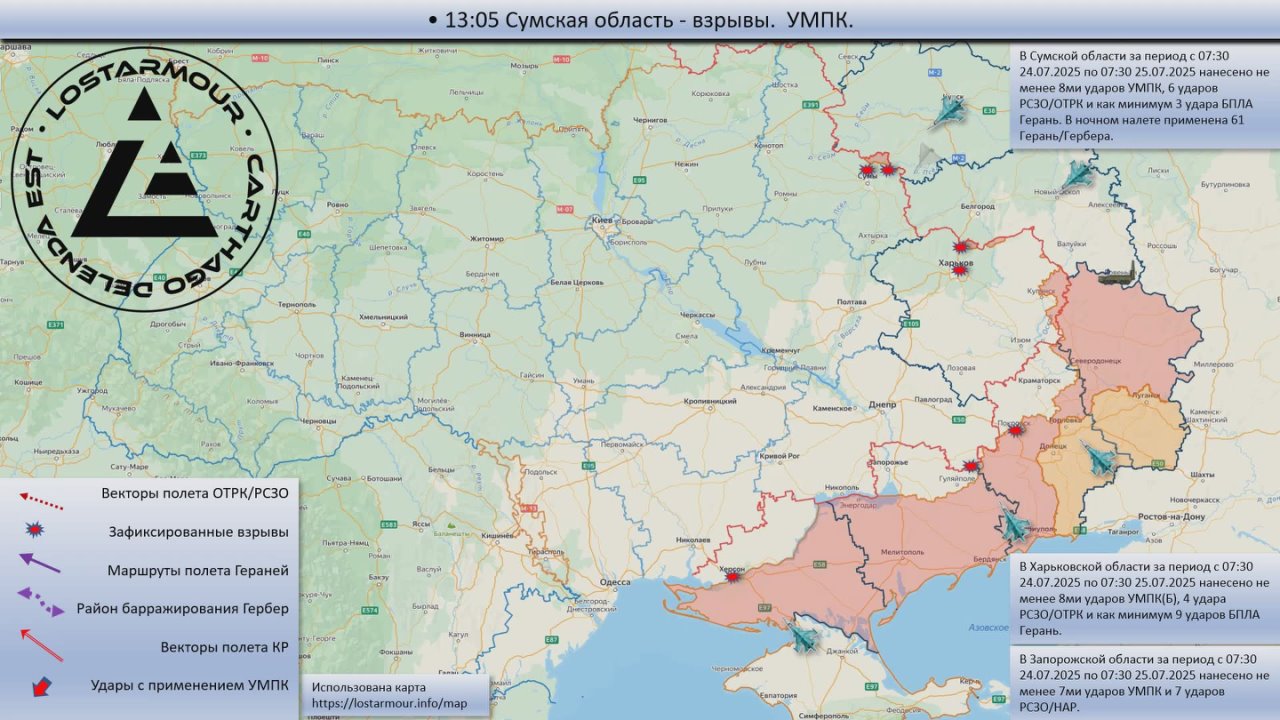Click the dashed purple double-arrow legend icon

pyautogui.click(x=40, y=600)
